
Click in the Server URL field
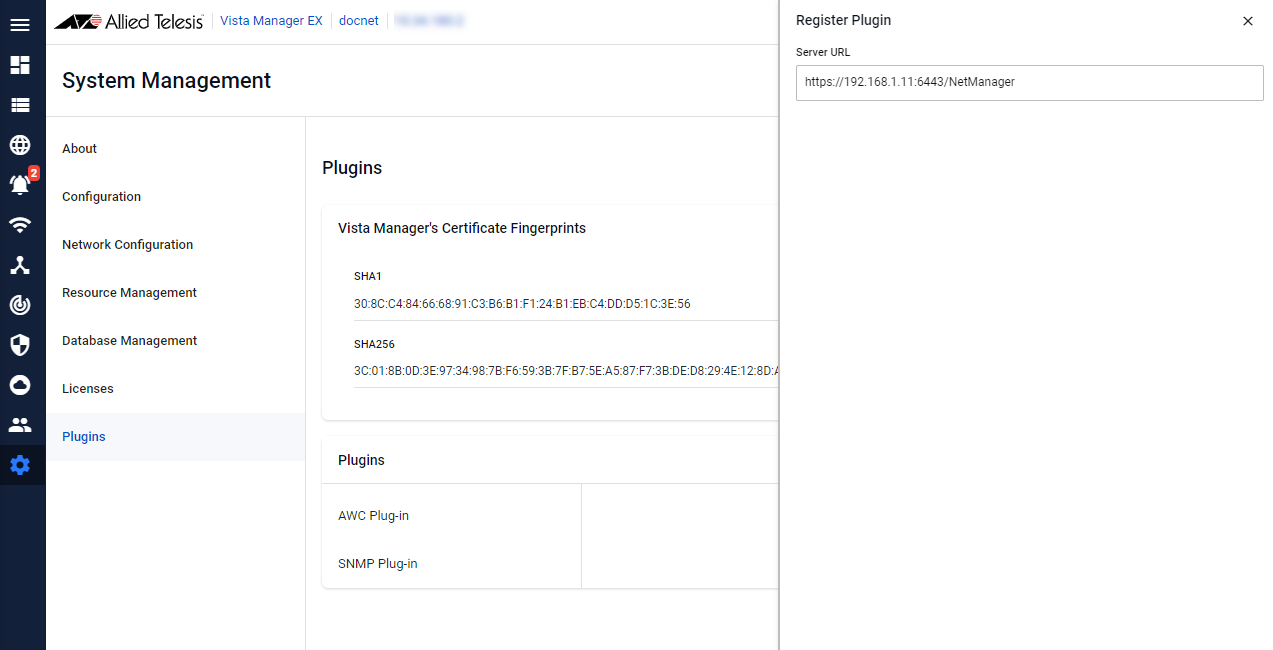click(1029, 83)
